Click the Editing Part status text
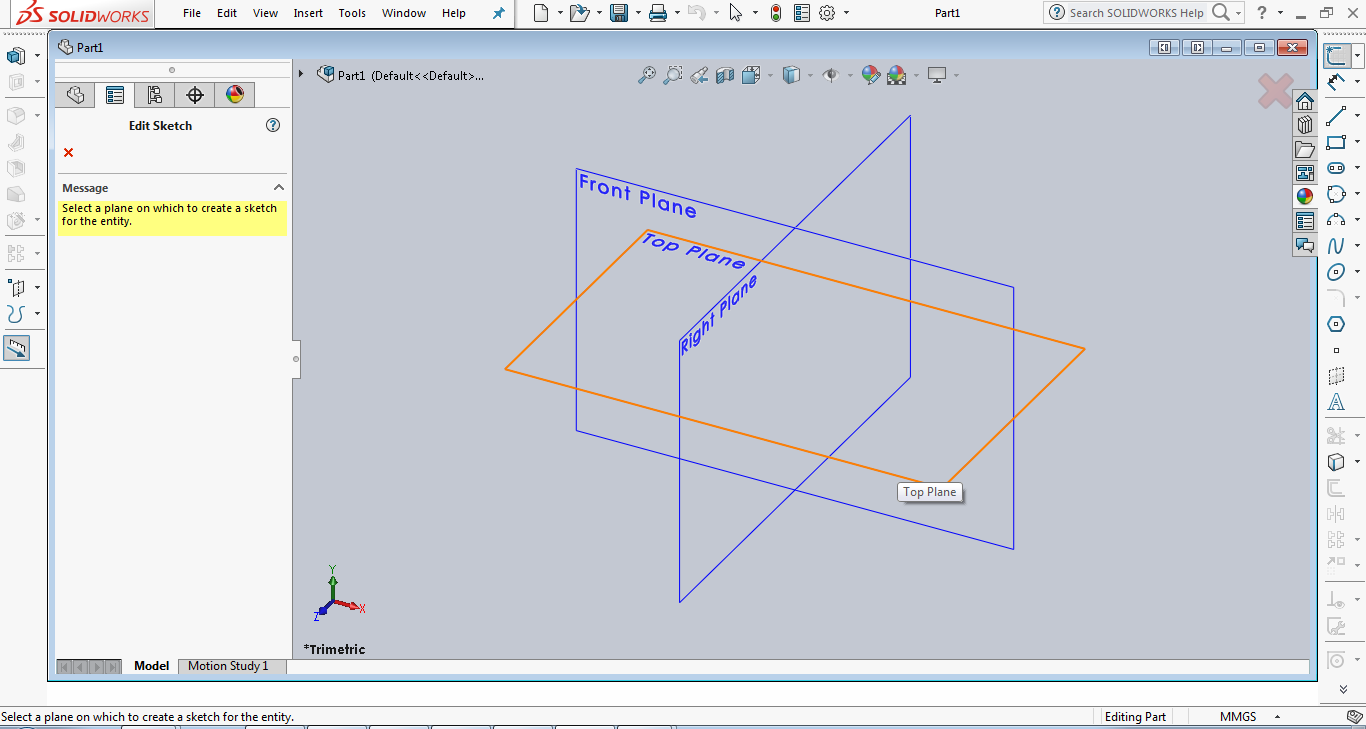1366x729 pixels. pos(1135,717)
